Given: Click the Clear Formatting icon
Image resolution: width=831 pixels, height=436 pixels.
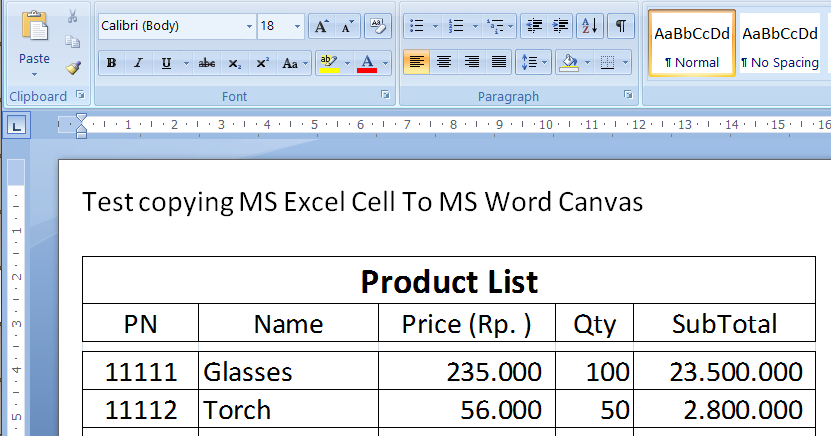Looking at the screenshot, I should click(x=378, y=26).
